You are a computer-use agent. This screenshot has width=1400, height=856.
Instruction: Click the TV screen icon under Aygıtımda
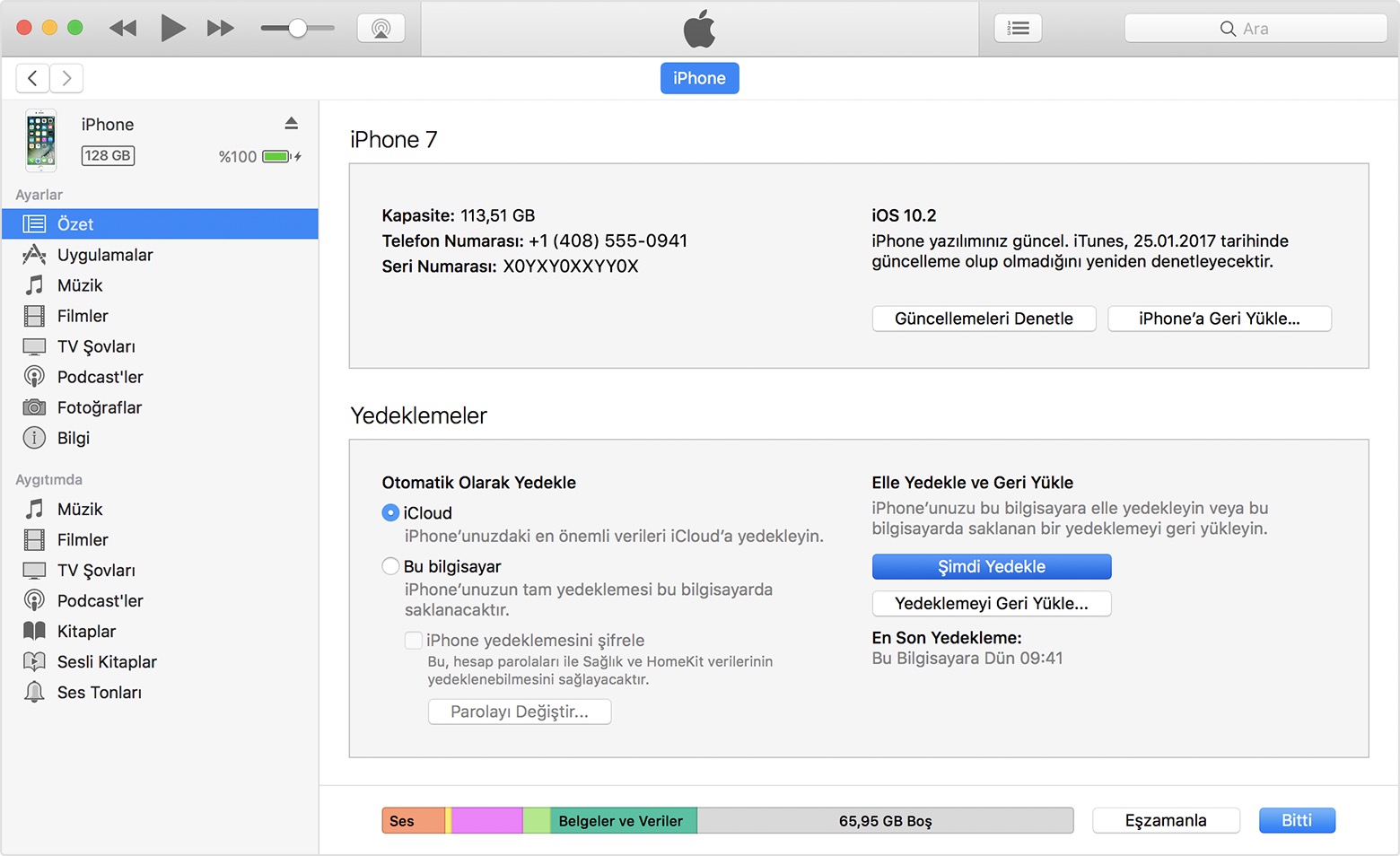click(34, 571)
